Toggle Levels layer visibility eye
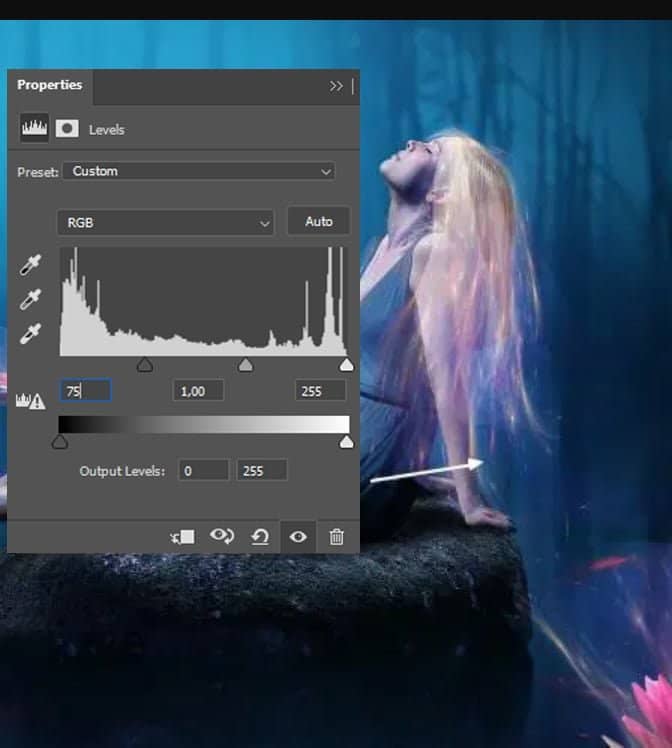Screen dimensions: 672x748 click(x=298, y=537)
